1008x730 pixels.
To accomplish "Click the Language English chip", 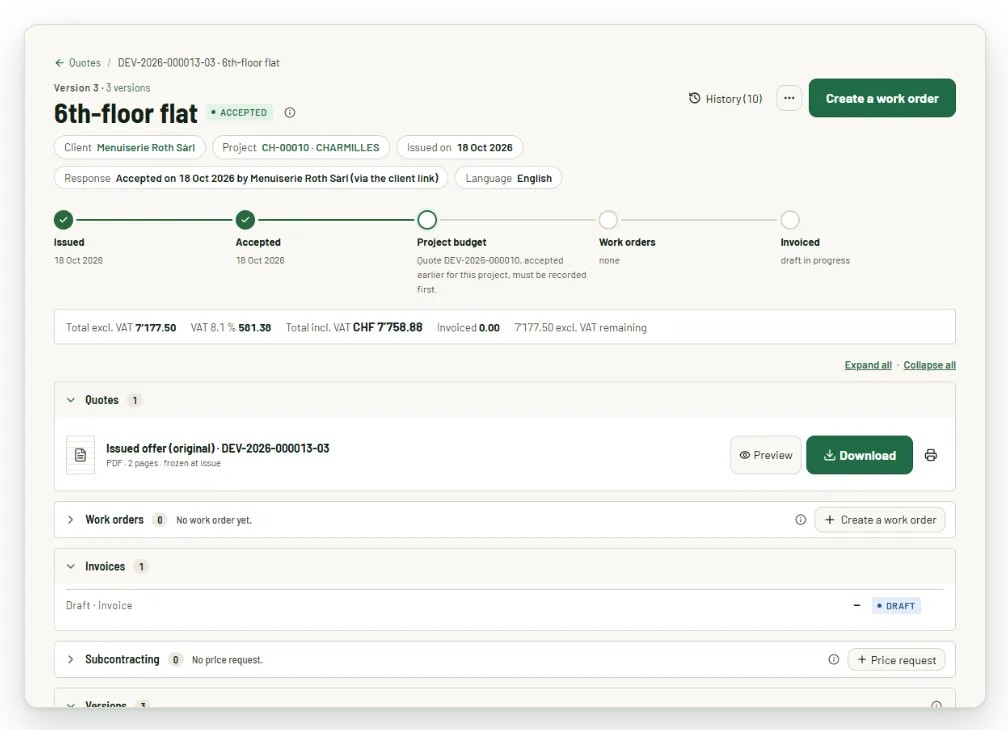I will tap(508, 178).
